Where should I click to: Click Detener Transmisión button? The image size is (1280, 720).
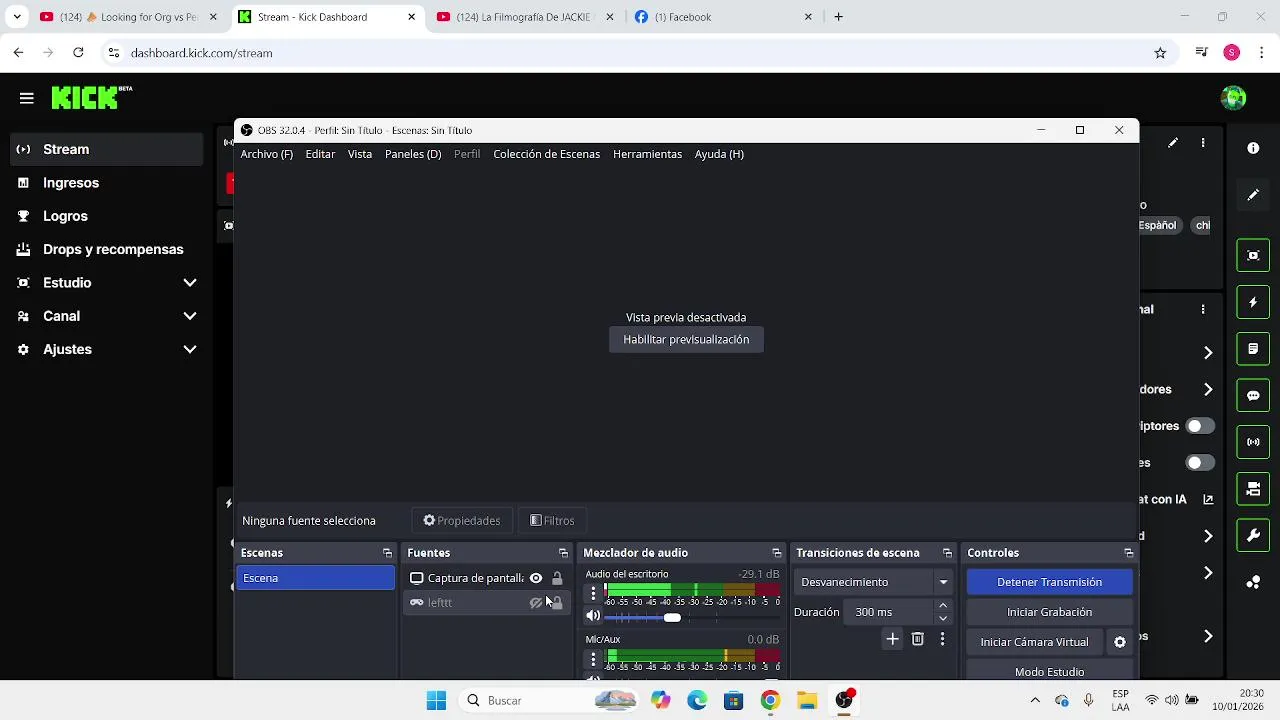(x=1049, y=582)
